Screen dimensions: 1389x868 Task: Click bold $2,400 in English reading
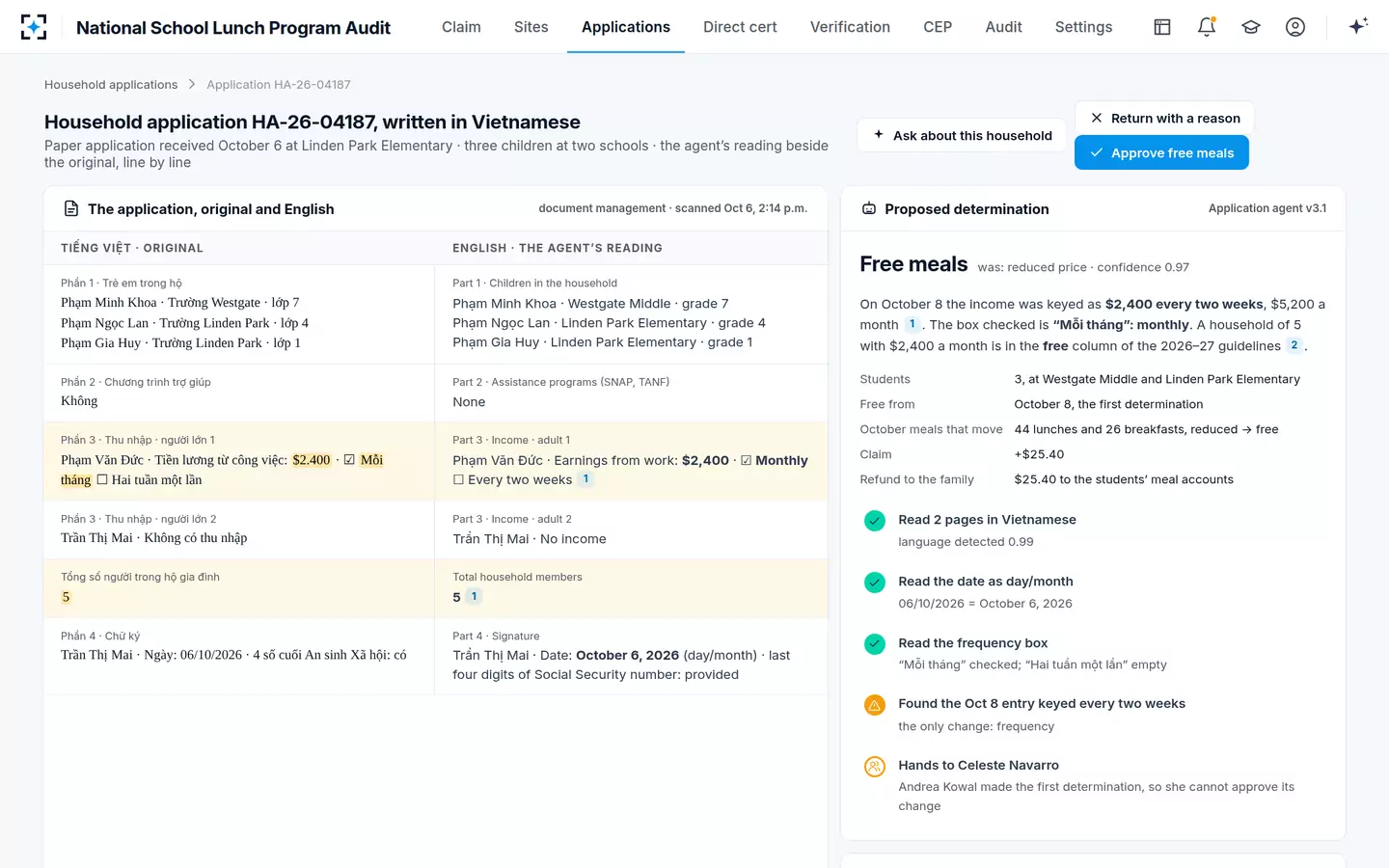pyautogui.click(x=705, y=461)
